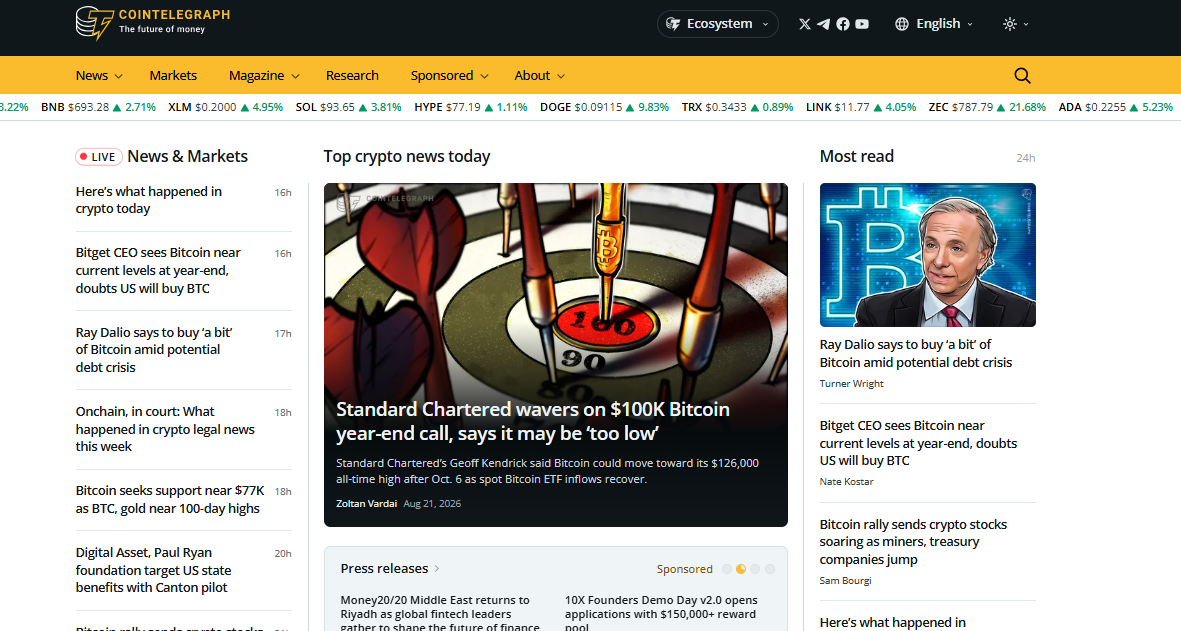Open the Press releases section link
This screenshot has width=1181, height=631.
click(390, 569)
